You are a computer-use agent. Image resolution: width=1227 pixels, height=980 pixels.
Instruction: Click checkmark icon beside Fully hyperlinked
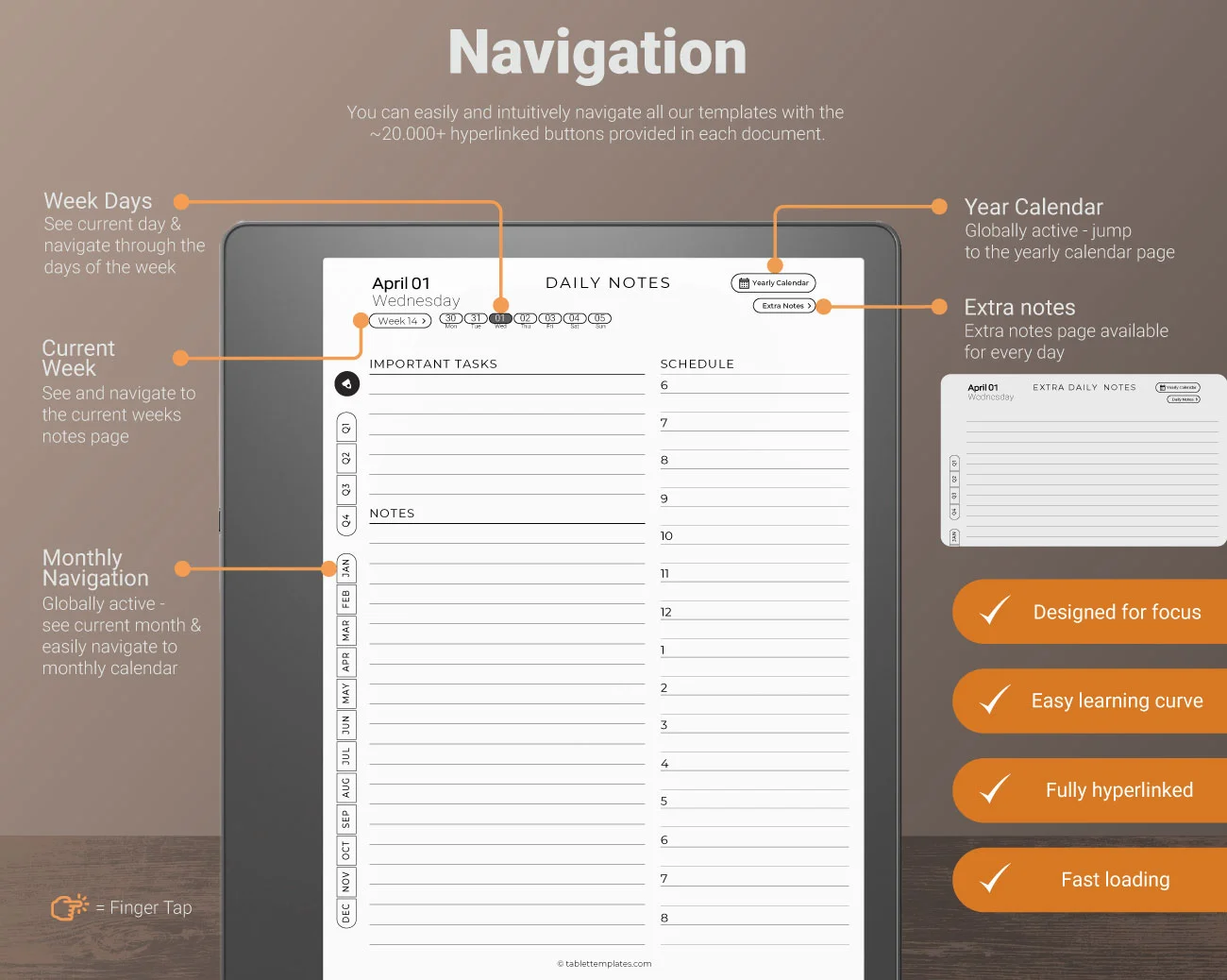coord(994,789)
